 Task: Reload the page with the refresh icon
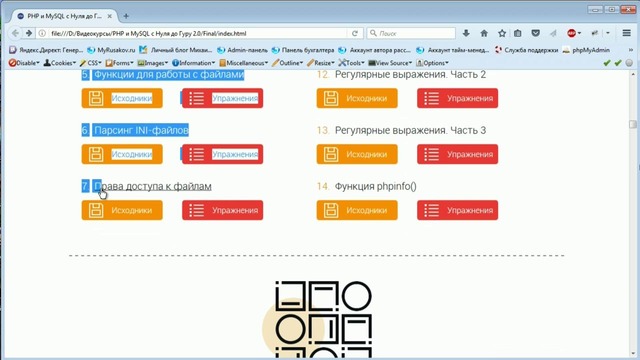pos(355,33)
